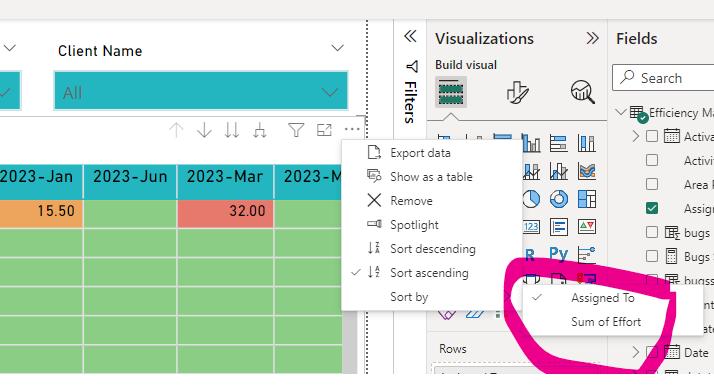Select the 100% stacked column chart visual
The width and height of the screenshot is (714, 390).
click(x=586, y=144)
